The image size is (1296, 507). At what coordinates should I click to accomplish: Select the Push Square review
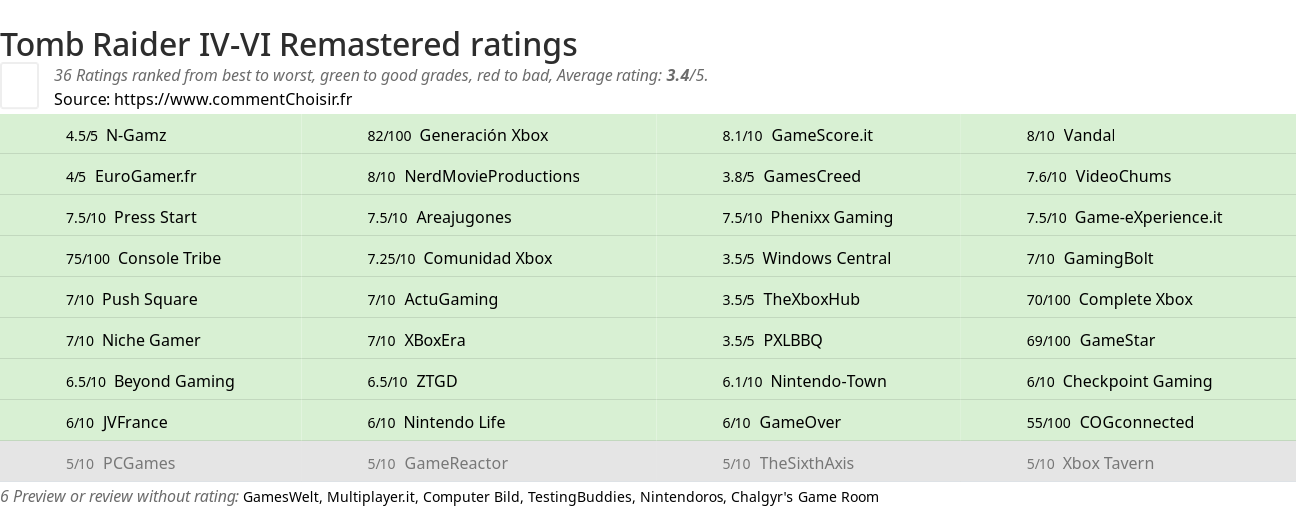149,299
